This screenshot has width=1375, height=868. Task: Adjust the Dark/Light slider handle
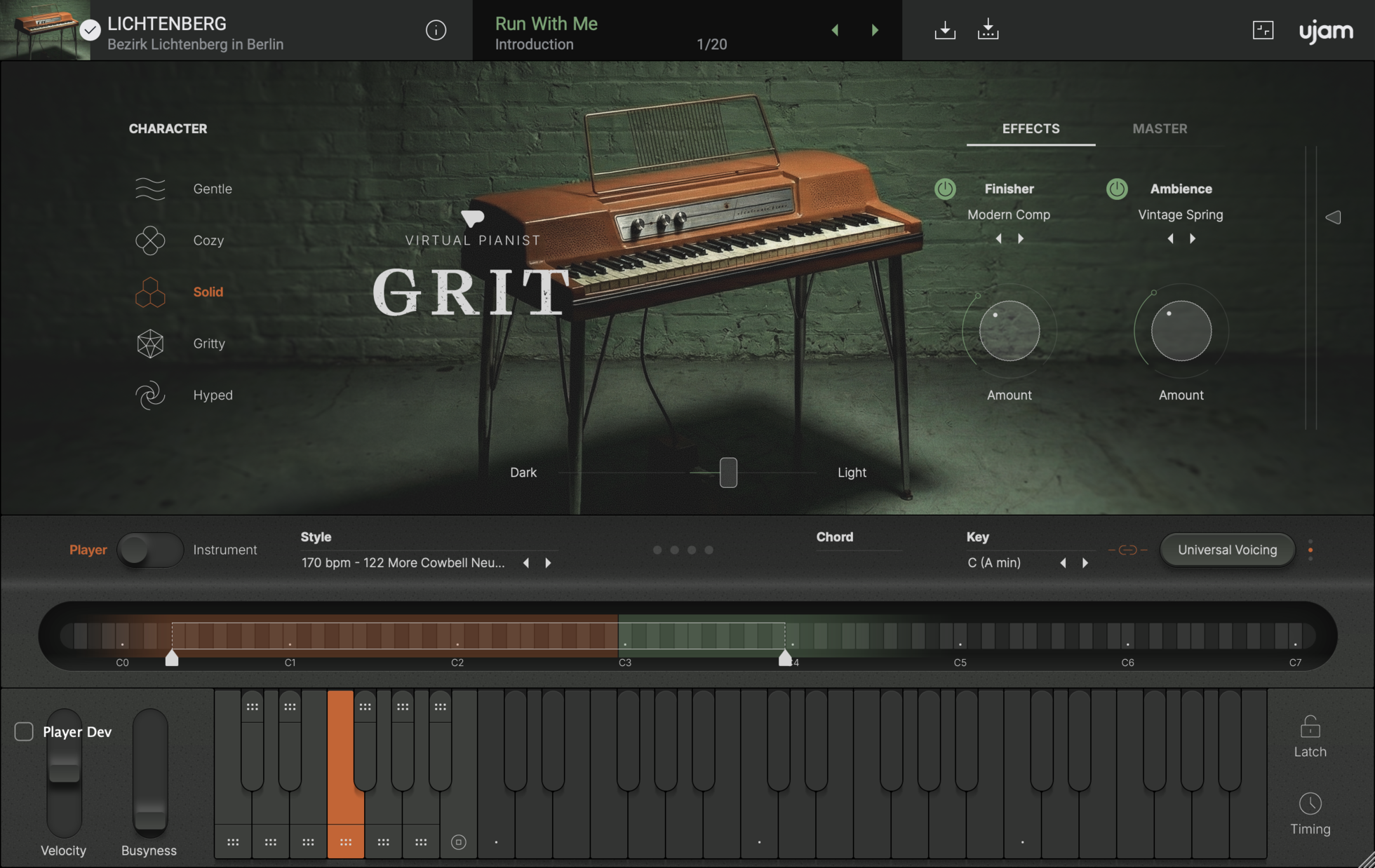point(727,473)
